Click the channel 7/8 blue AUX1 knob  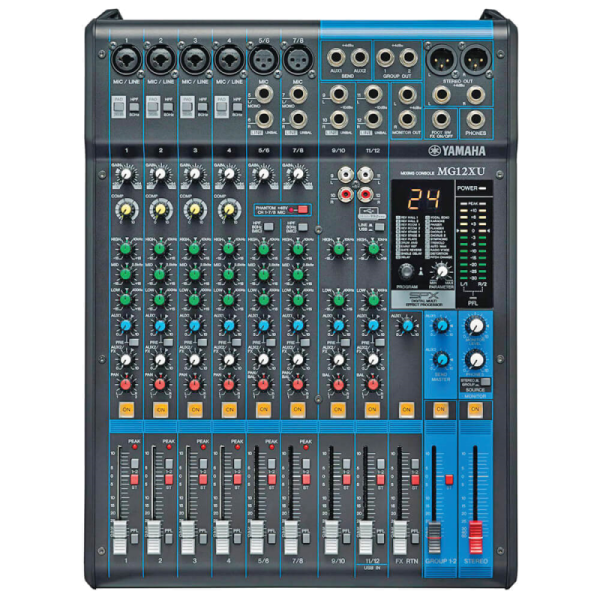298,326
